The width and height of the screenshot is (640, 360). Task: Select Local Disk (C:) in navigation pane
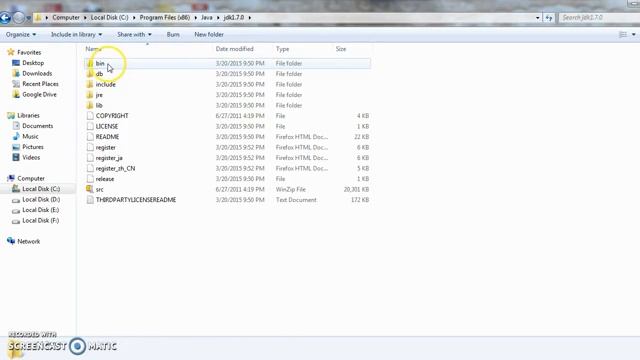click(41, 189)
